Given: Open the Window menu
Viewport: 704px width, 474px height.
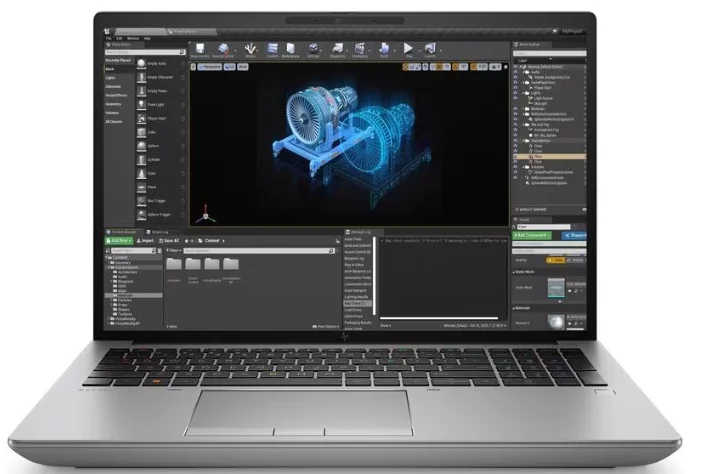Looking at the screenshot, I should click(132, 38).
